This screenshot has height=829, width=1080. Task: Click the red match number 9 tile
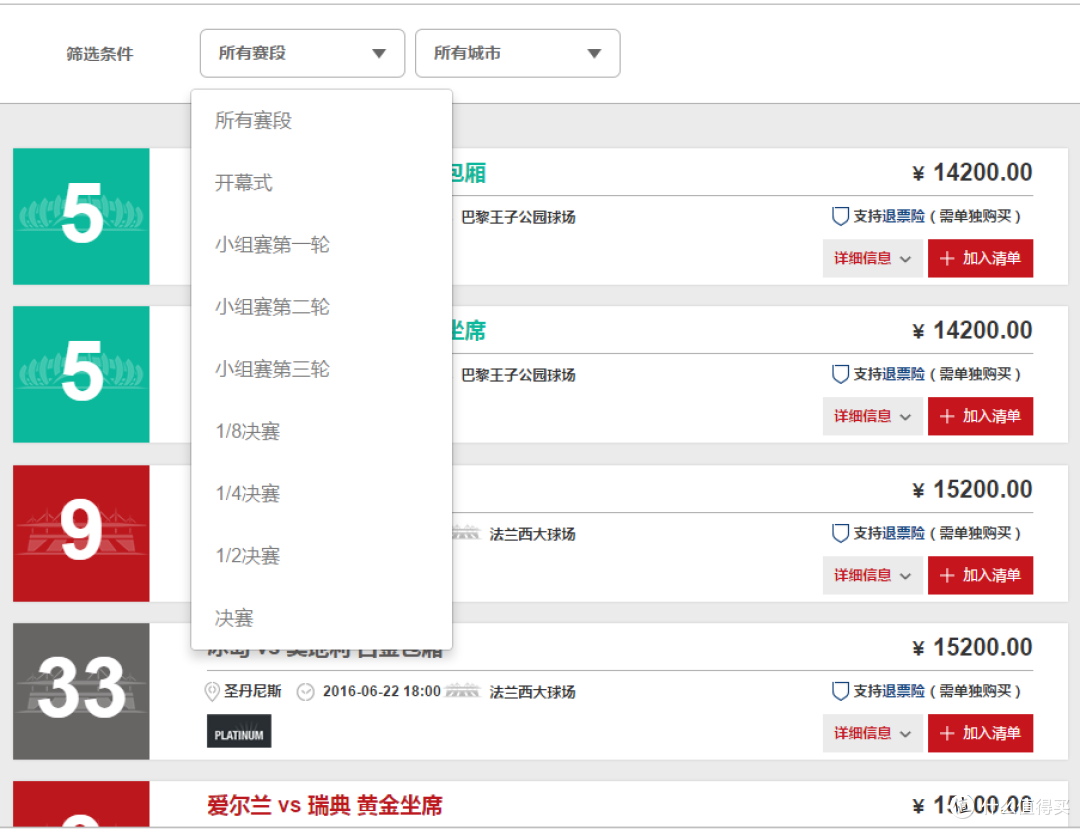[81, 533]
